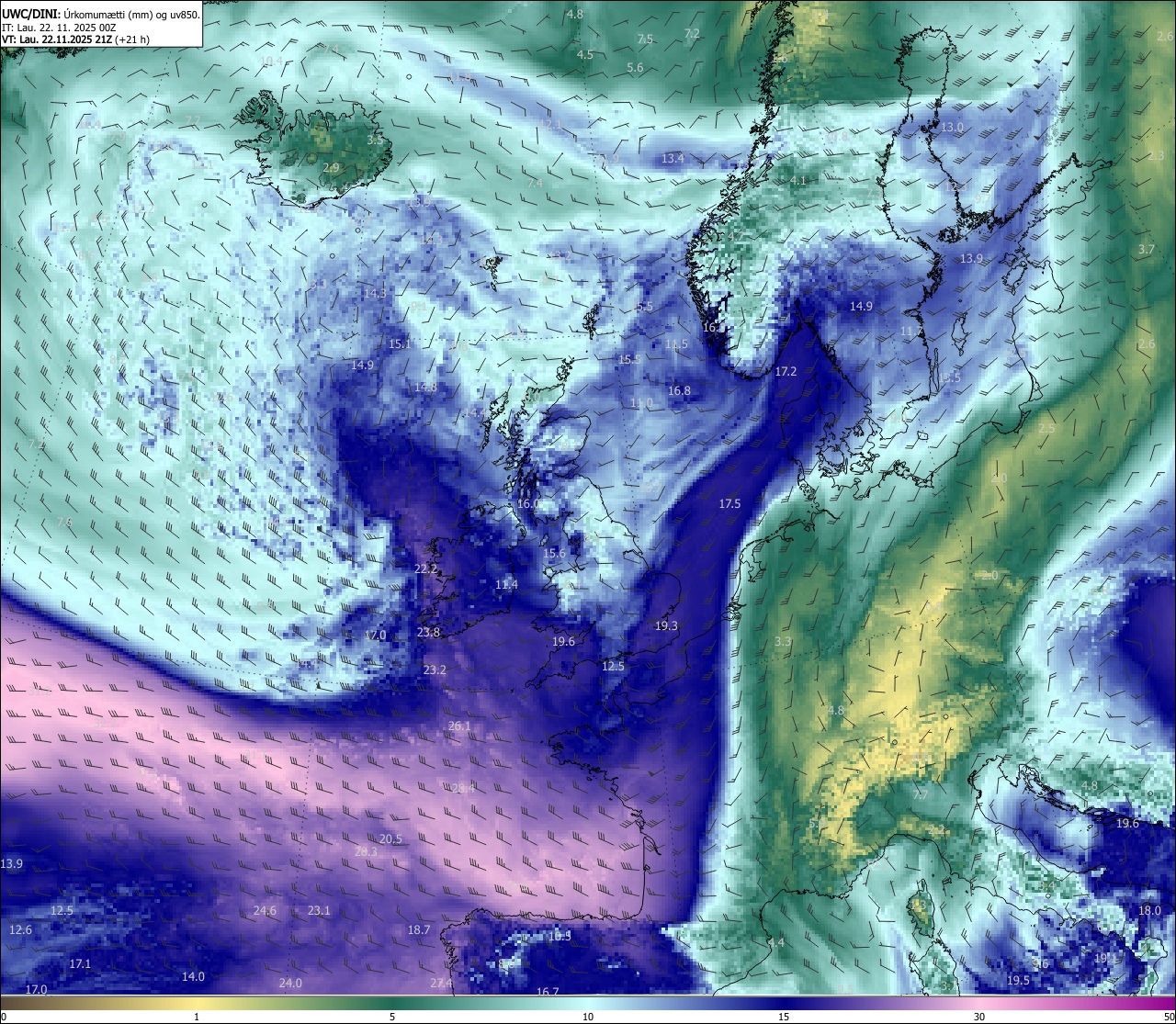This screenshot has height=1024, width=1176.
Task: Click the 11.5 value on the map
Action: pos(676,344)
